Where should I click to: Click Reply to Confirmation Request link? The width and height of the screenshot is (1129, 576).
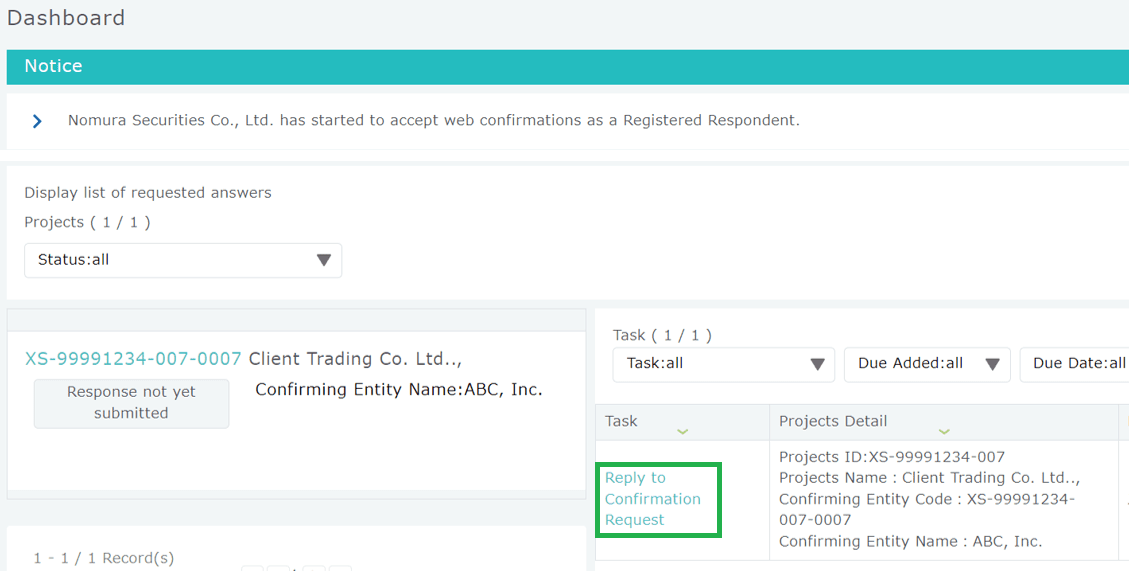(x=652, y=499)
